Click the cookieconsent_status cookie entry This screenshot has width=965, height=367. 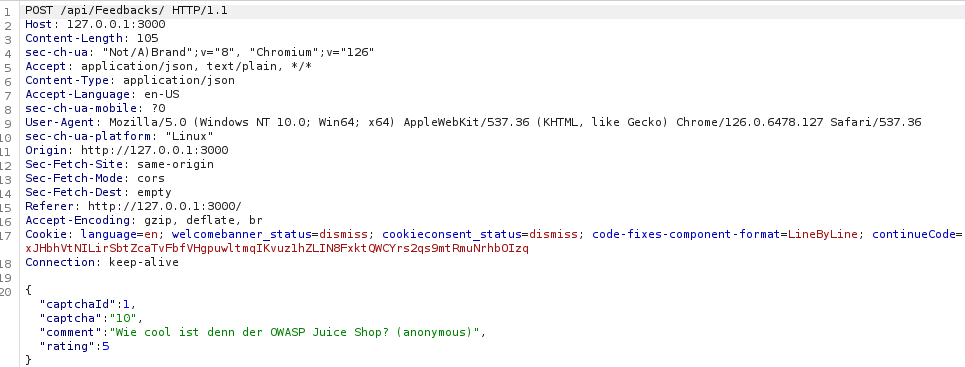click(480, 235)
